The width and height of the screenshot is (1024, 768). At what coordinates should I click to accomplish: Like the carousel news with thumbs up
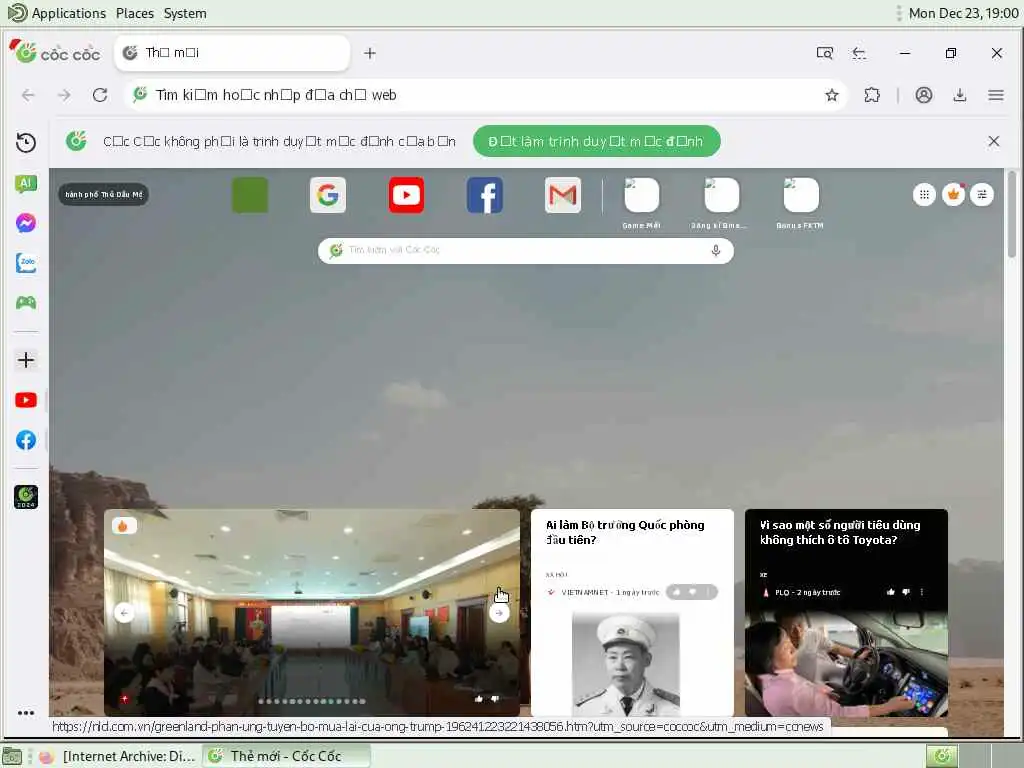coord(479,699)
